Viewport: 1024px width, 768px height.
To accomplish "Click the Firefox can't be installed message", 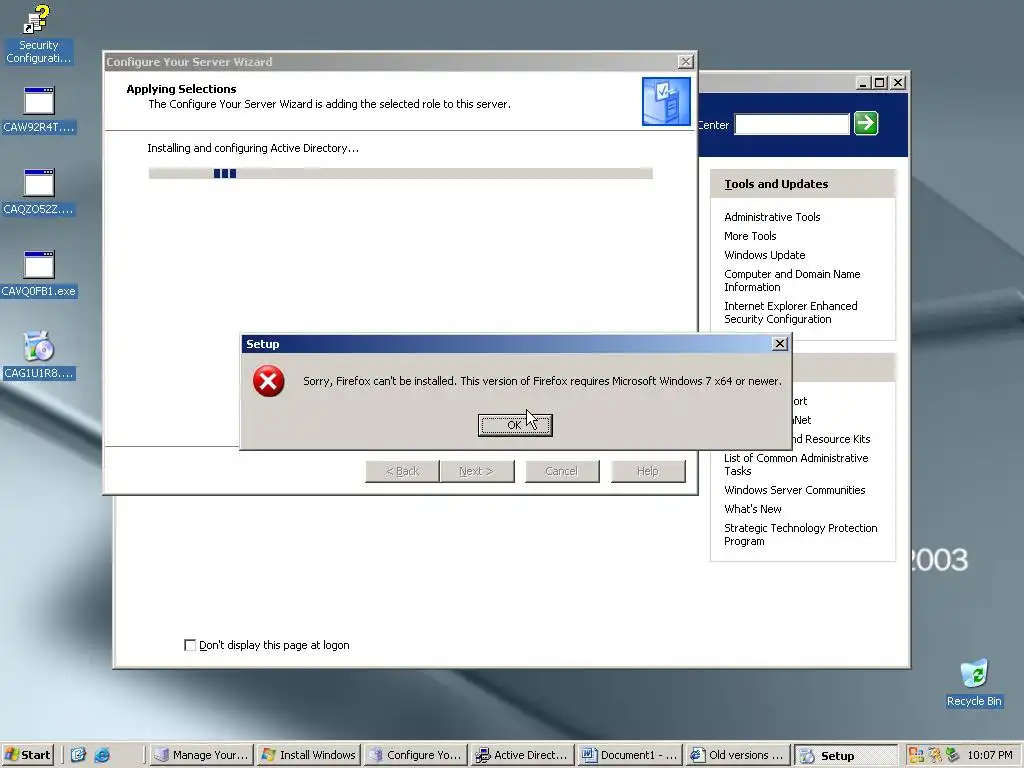I will tap(542, 381).
